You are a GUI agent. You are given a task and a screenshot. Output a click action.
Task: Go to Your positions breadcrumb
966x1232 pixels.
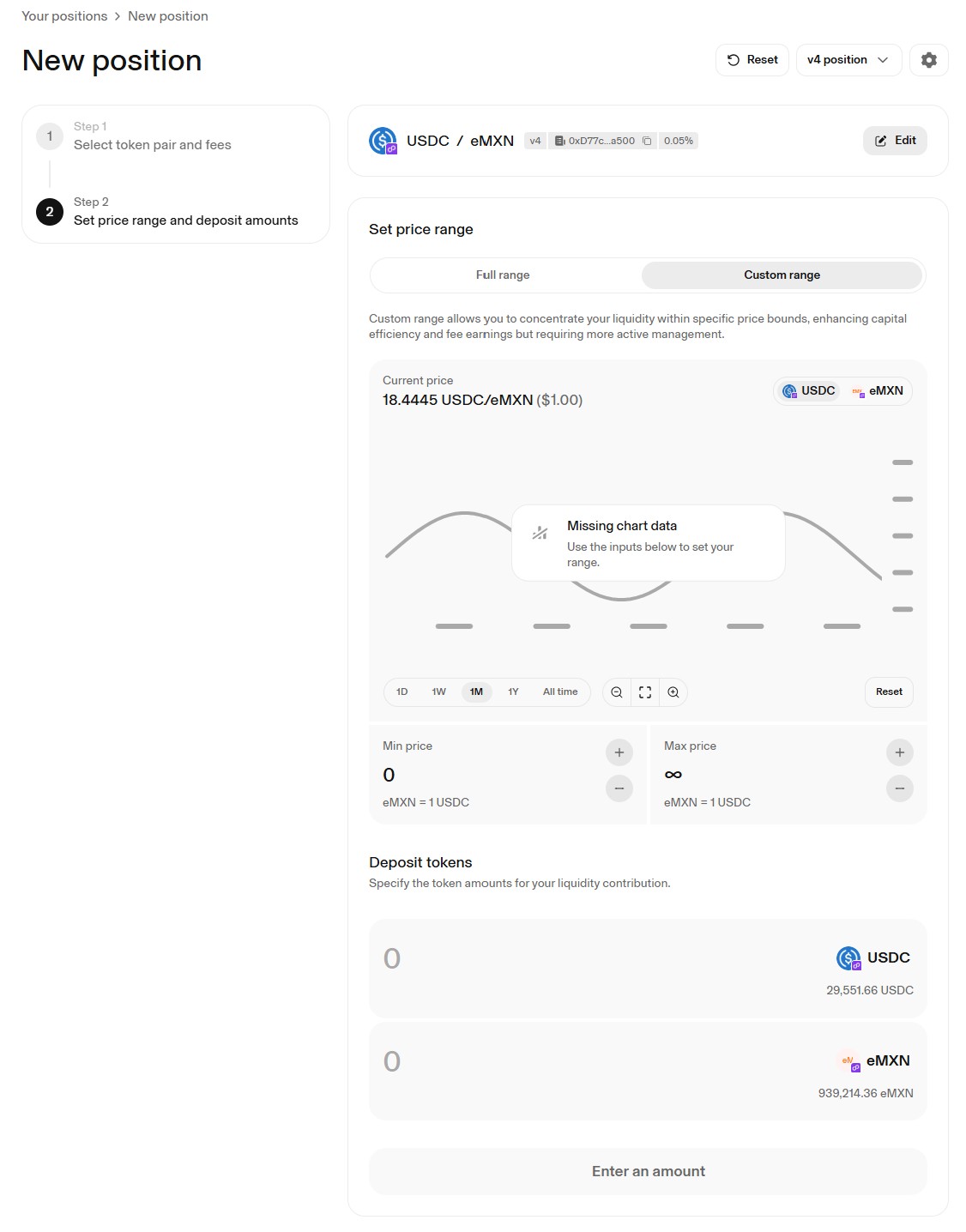pos(64,16)
